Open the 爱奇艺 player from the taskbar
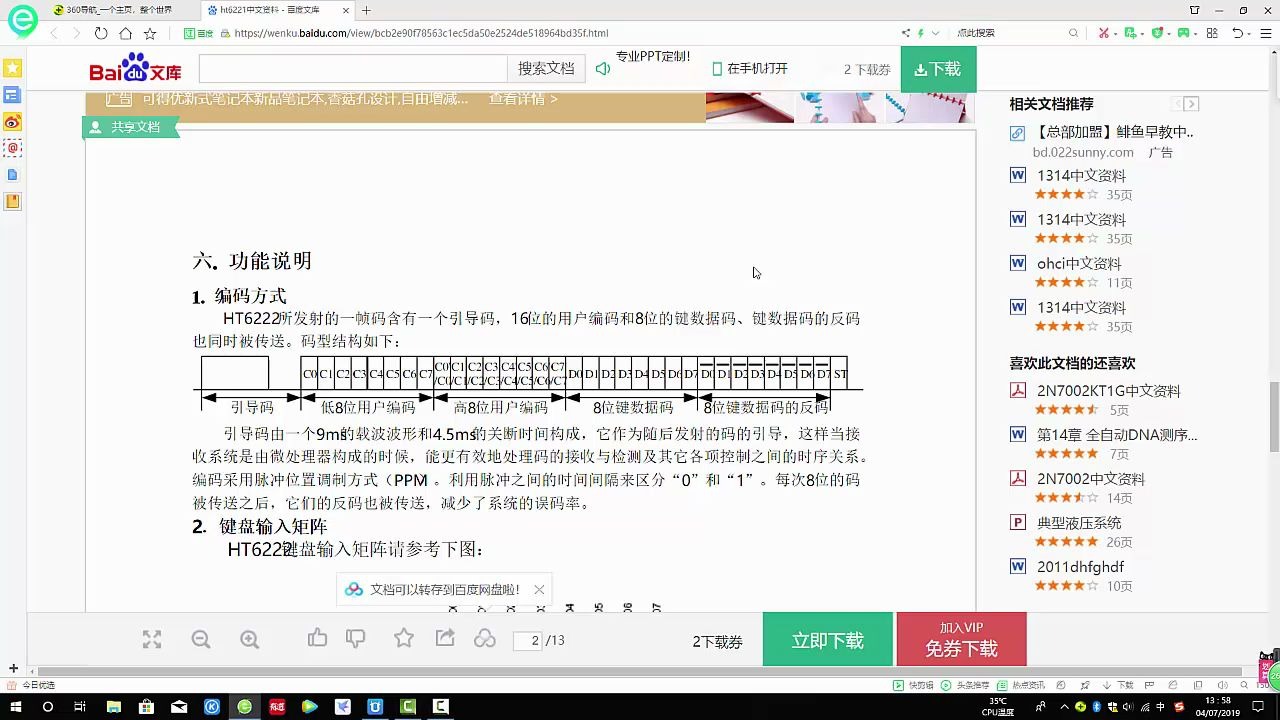The image size is (1280, 720). (309, 708)
